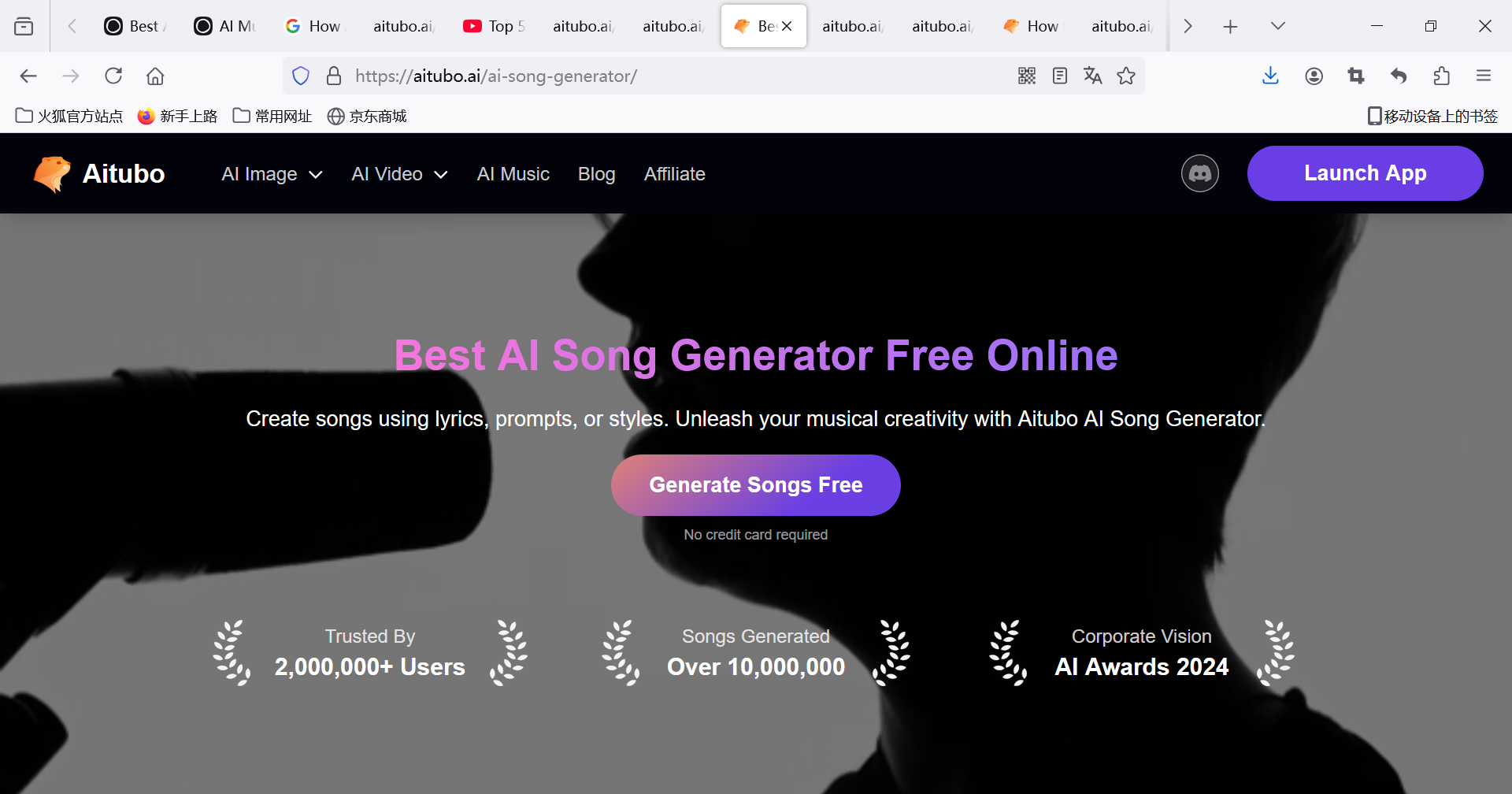Switch to the YouTube 'Top 5' tab
This screenshot has width=1512, height=794.
[495, 26]
